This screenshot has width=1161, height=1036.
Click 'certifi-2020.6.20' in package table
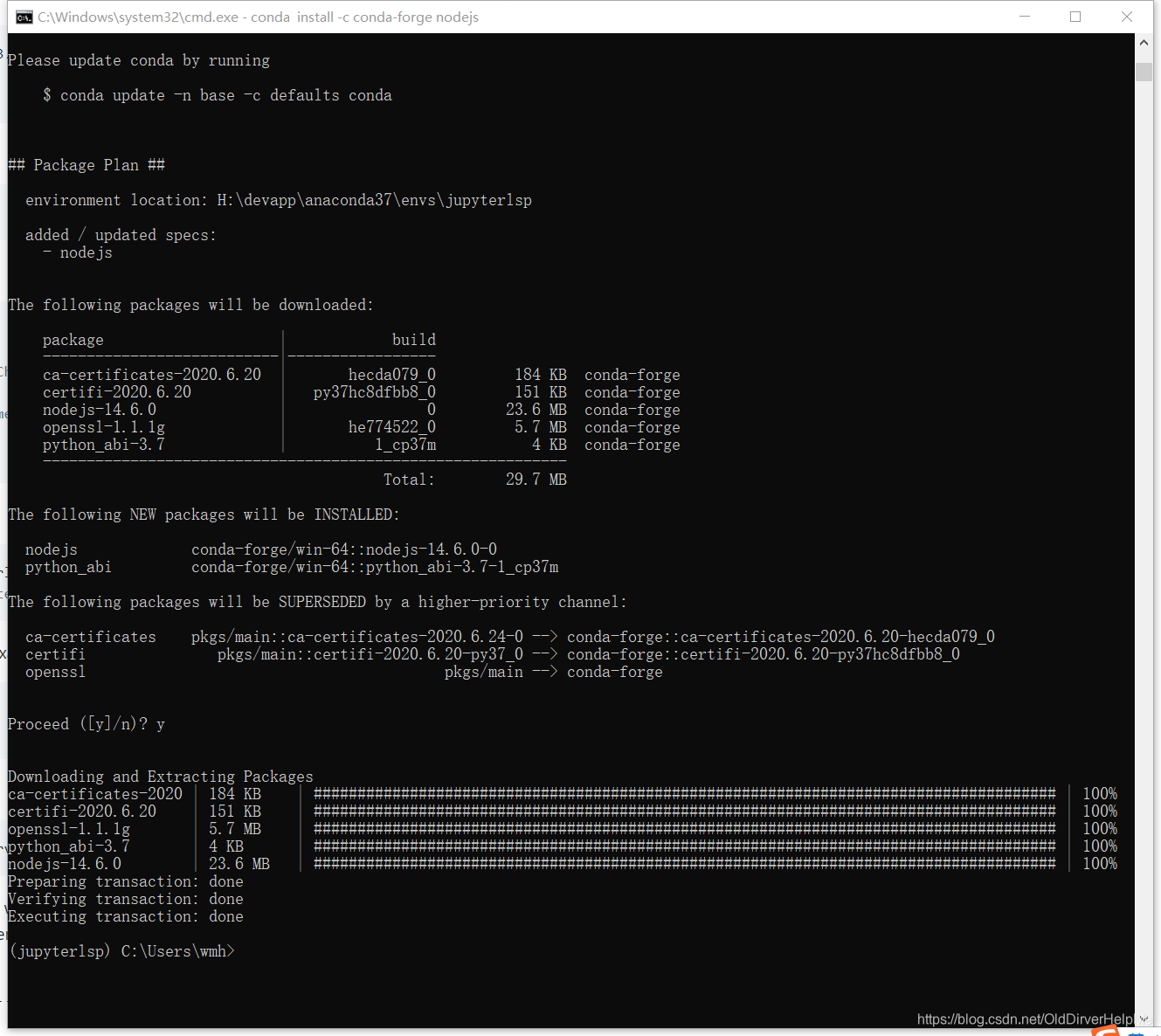coord(117,392)
